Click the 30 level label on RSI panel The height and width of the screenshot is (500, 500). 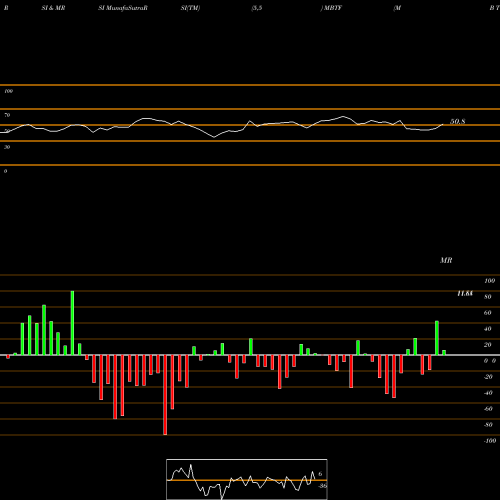(7, 147)
